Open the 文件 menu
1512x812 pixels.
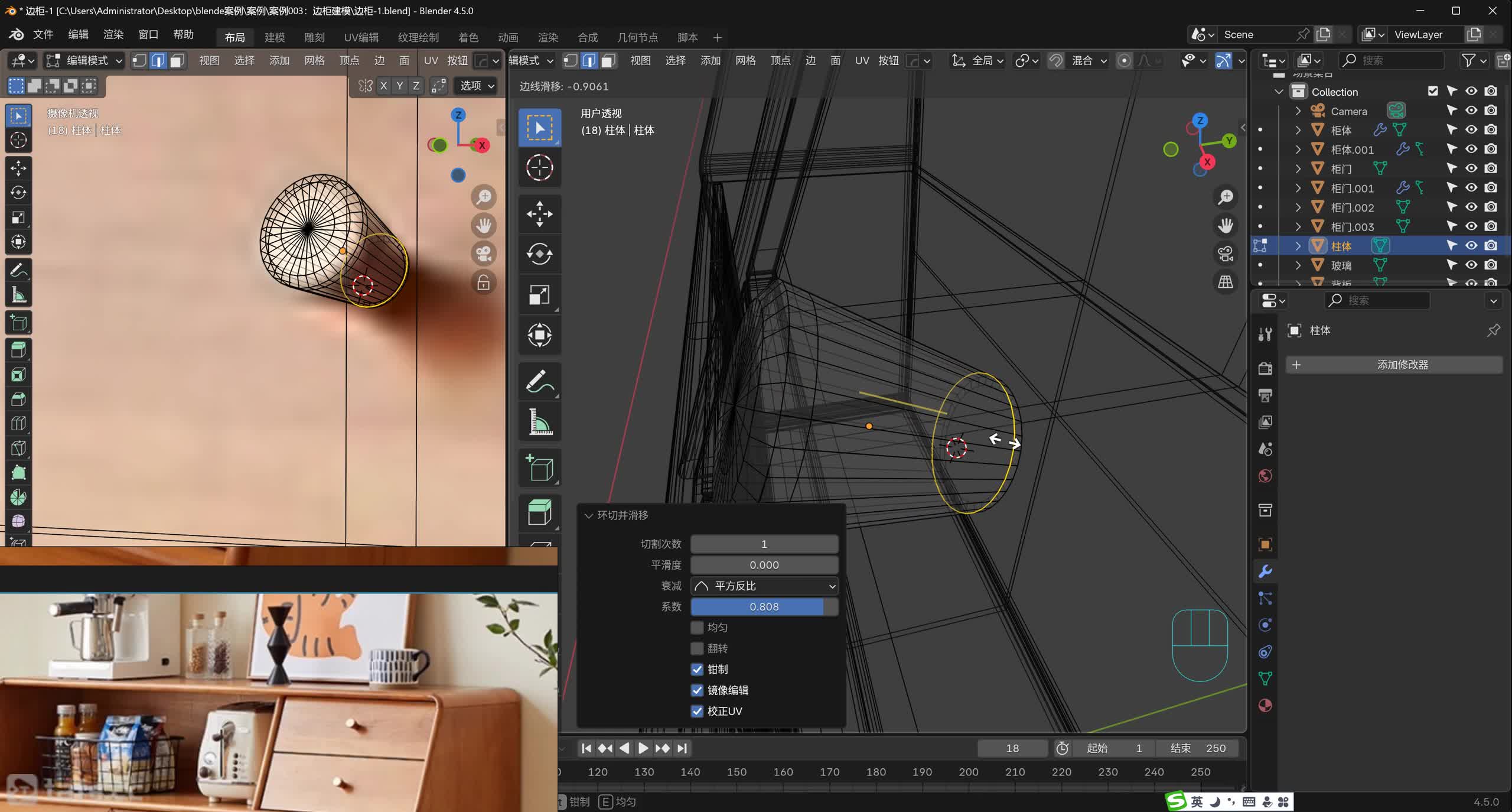coord(43,34)
